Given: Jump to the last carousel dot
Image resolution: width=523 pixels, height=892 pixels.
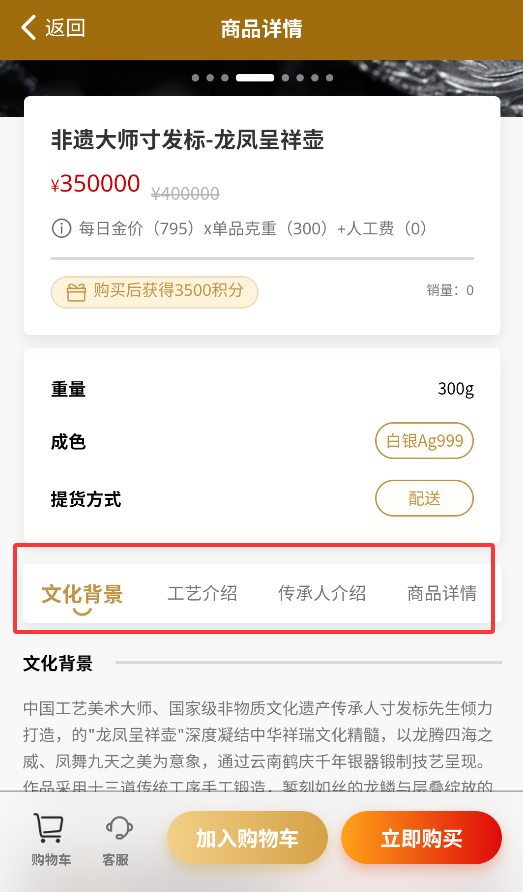Looking at the screenshot, I should coord(330,77).
